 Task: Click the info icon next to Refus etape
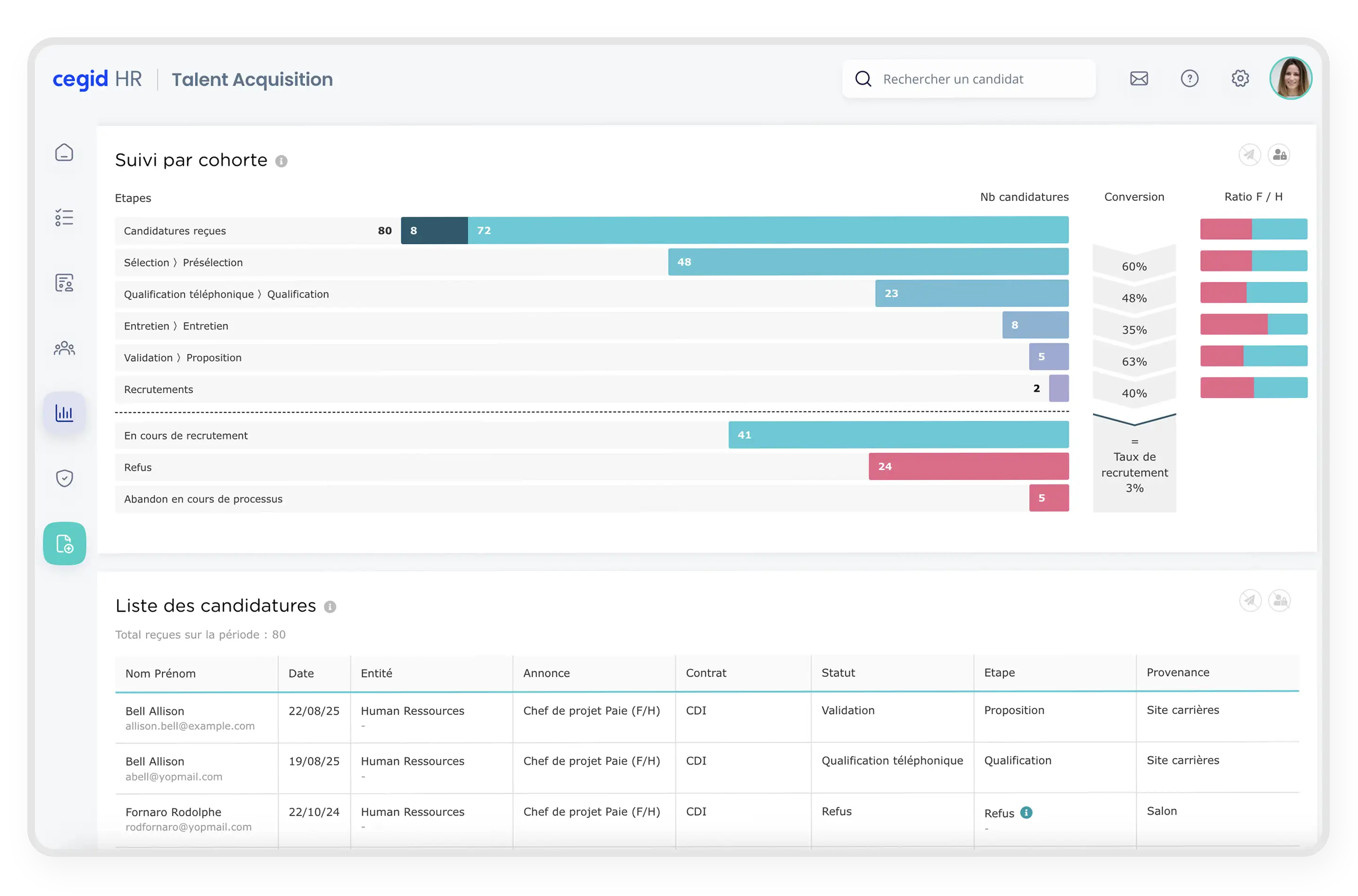coord(1026,813)
